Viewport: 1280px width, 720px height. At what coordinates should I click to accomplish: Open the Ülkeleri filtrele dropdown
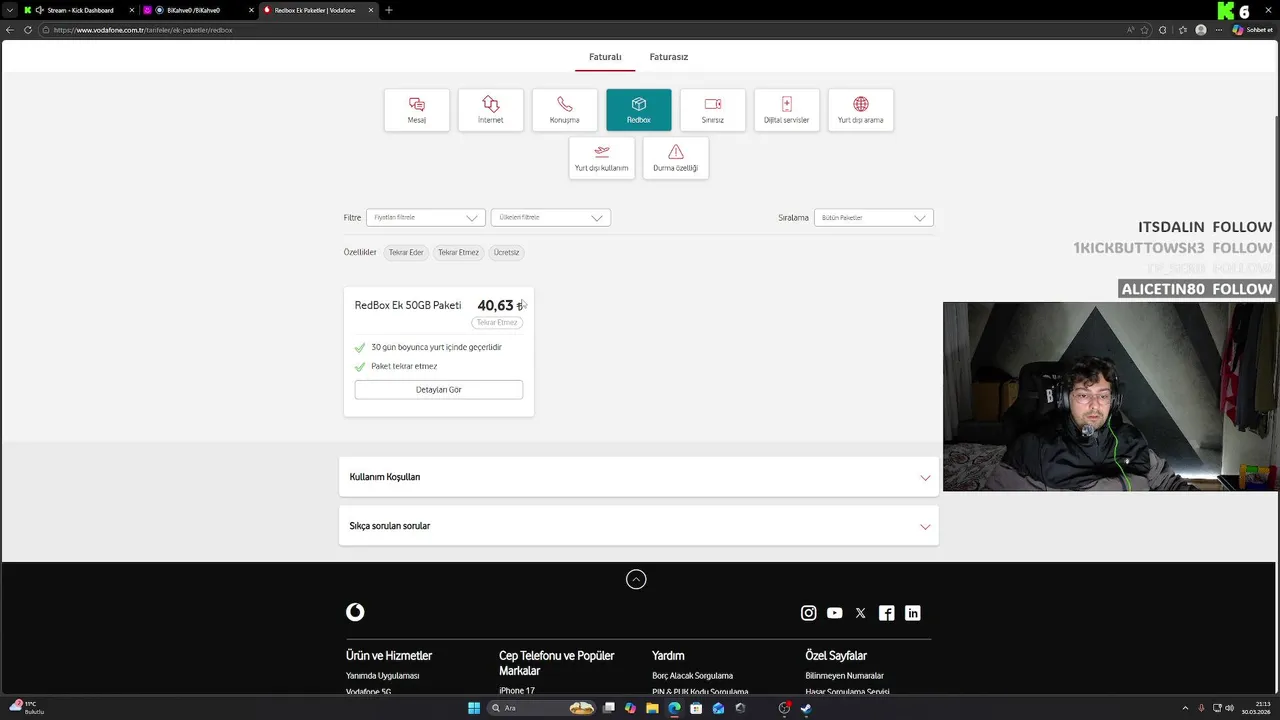click(x=551, y=217)
